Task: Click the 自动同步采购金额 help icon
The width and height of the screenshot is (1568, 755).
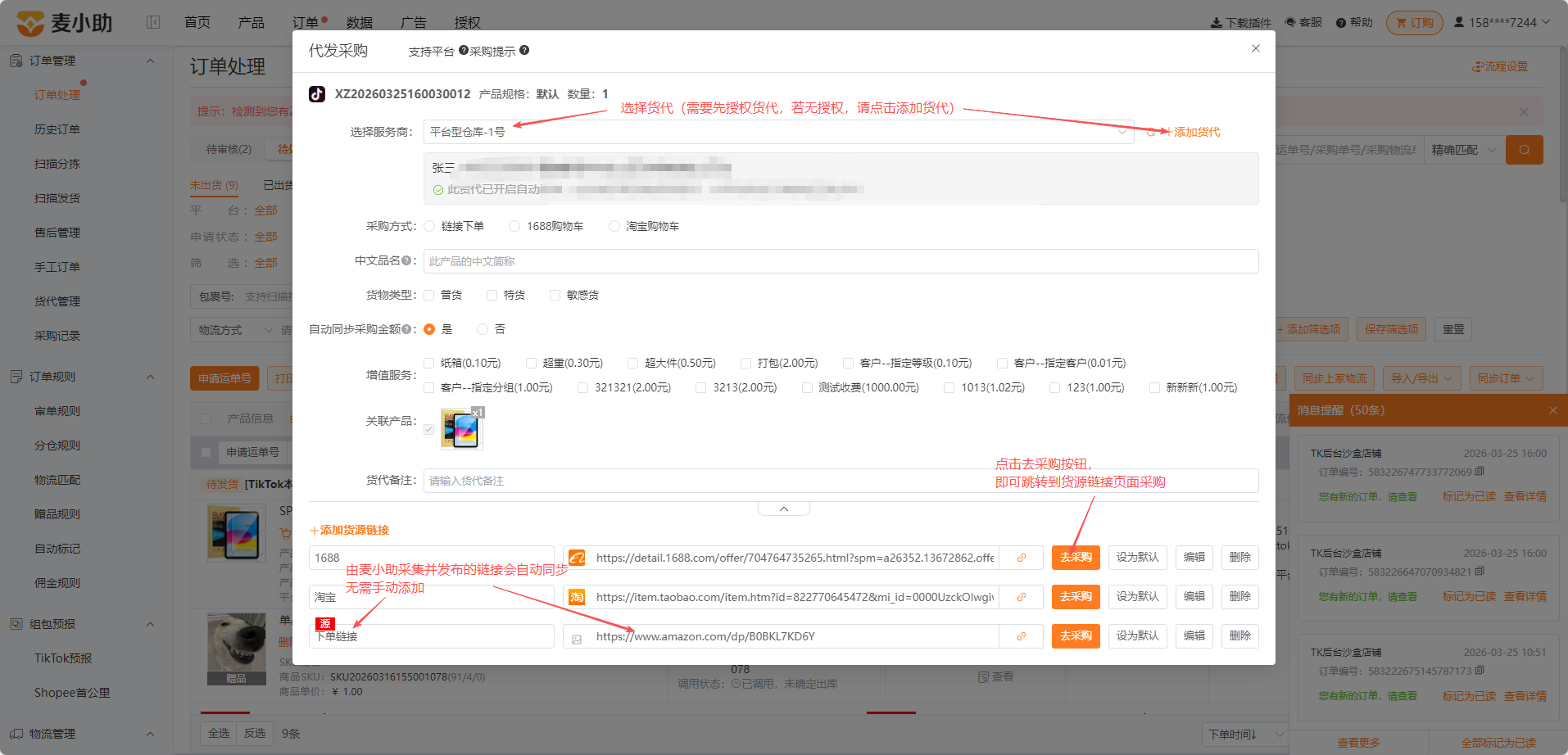Action: [406, 329]
